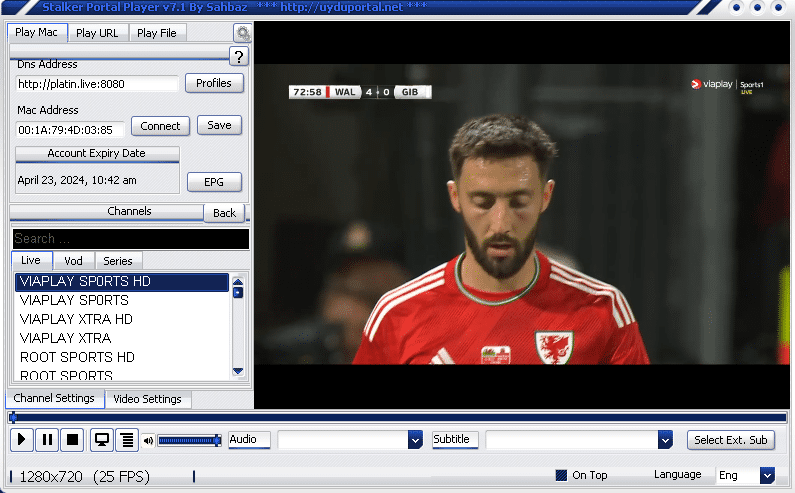Viewport: 795px width, 493px height.
Task: Expand the Language dropdown
Action: point(767,476)
